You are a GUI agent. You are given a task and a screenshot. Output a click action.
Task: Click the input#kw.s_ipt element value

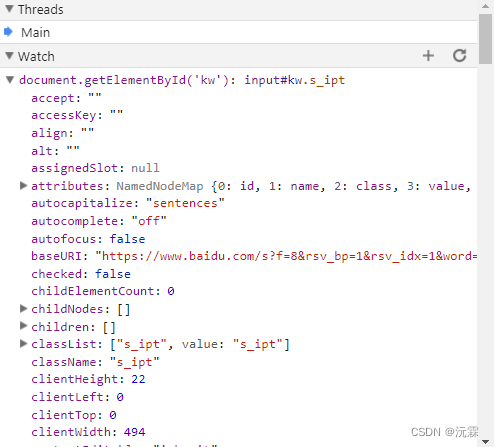tap(295, 80)
